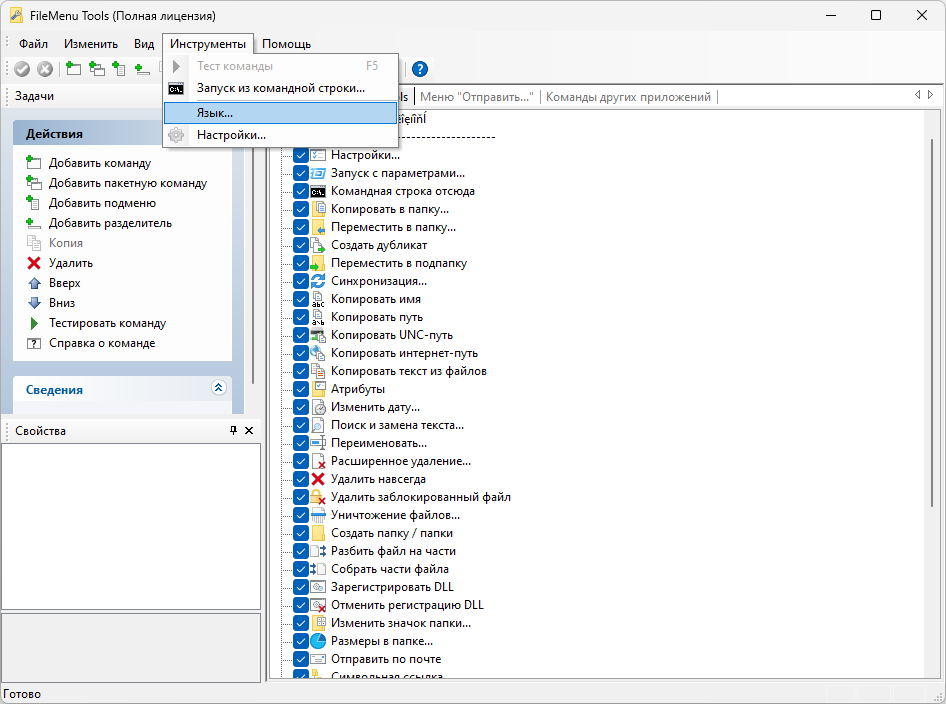946x704 pixels.
Task: Click the green checkmark apply toolbar icon
Action: click(22, 69)
